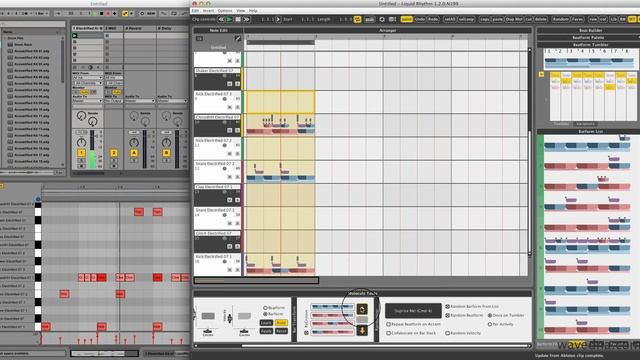Open Audio To dropdown on Reverb return
The width and height of the screenshot is (640, 360).
click(x=140, y=101)
